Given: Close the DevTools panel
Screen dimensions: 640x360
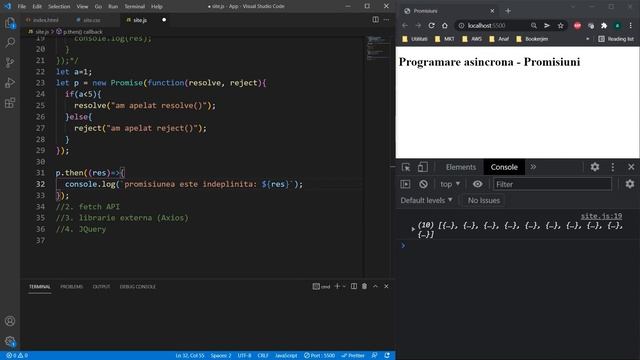Looking at the screenshot, I should pyautogui.click(x=631, y=167).
